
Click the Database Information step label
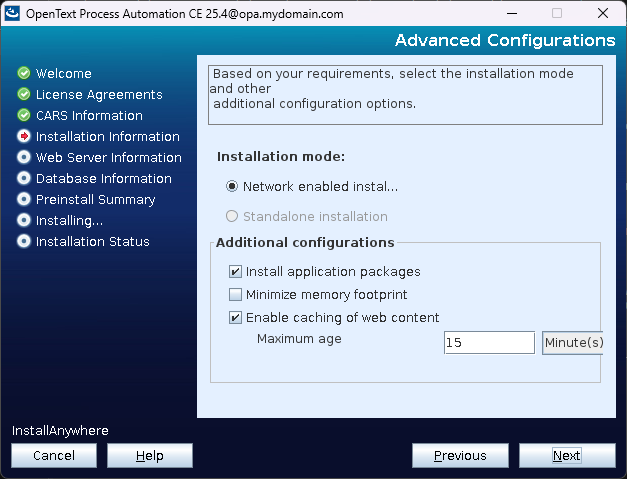[104, 178]
